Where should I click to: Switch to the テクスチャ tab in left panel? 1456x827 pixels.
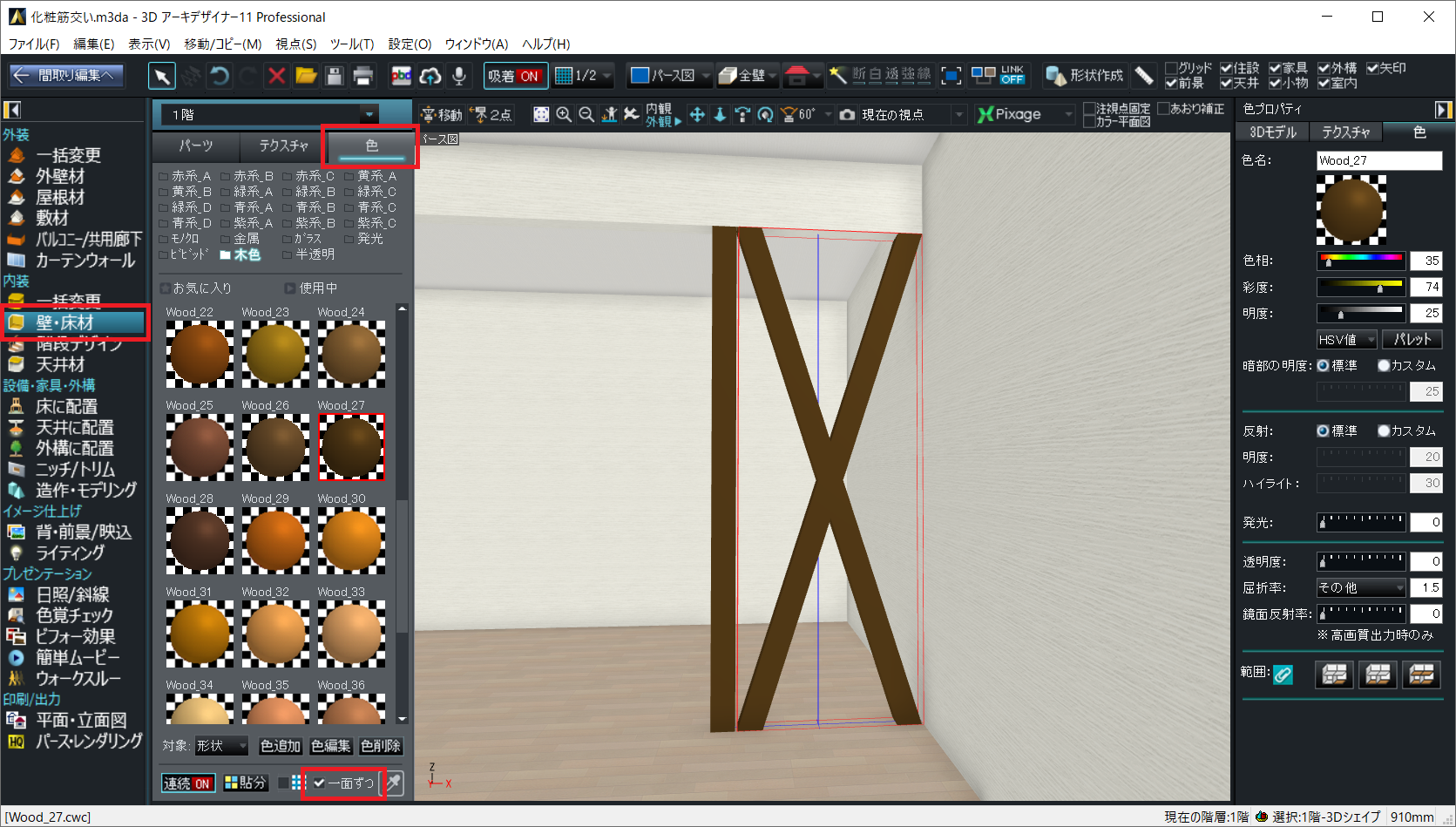click(x=283, y=146)
